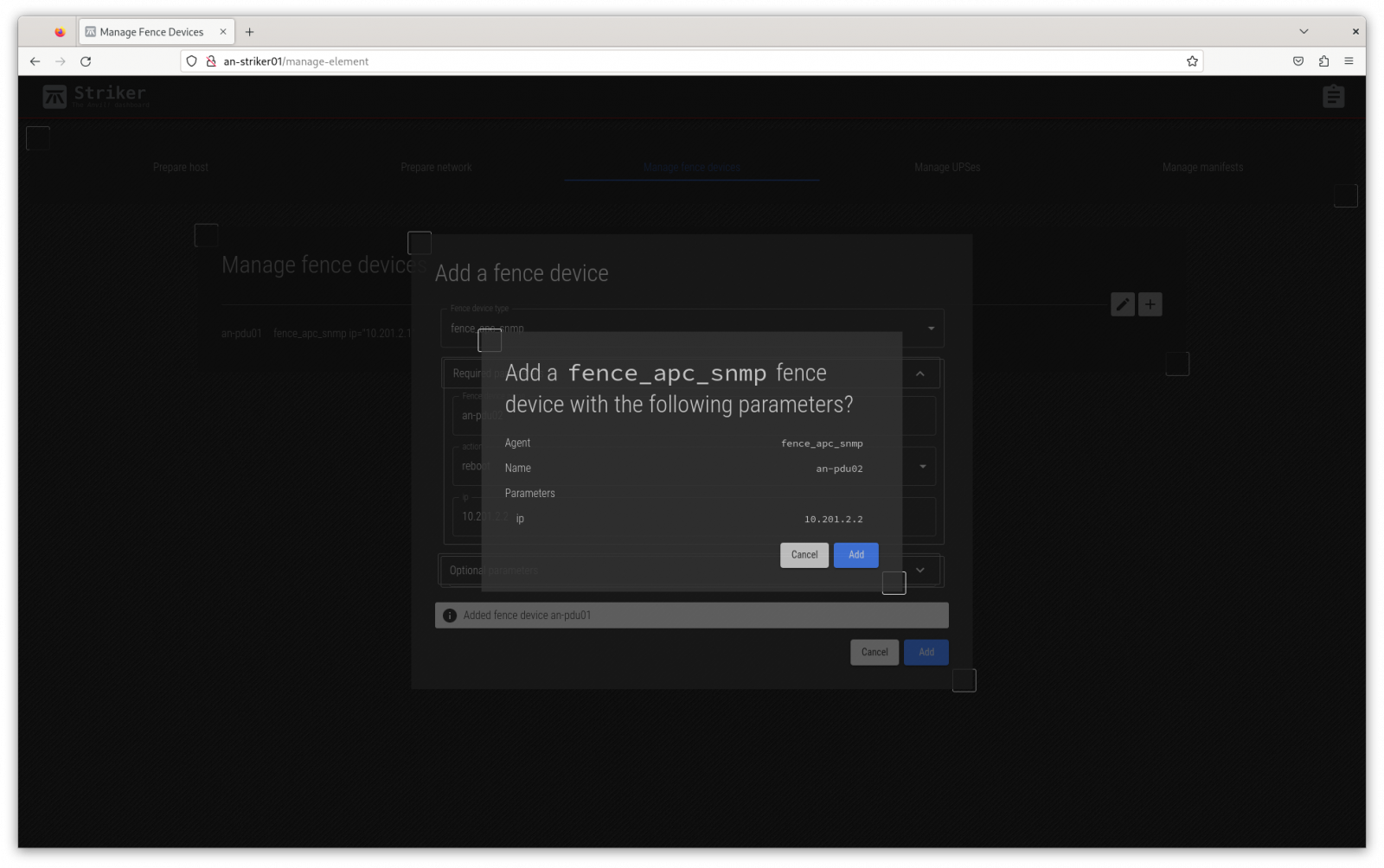
Task: Switch to the Manage UPSes tab
Action: [947, 168]
